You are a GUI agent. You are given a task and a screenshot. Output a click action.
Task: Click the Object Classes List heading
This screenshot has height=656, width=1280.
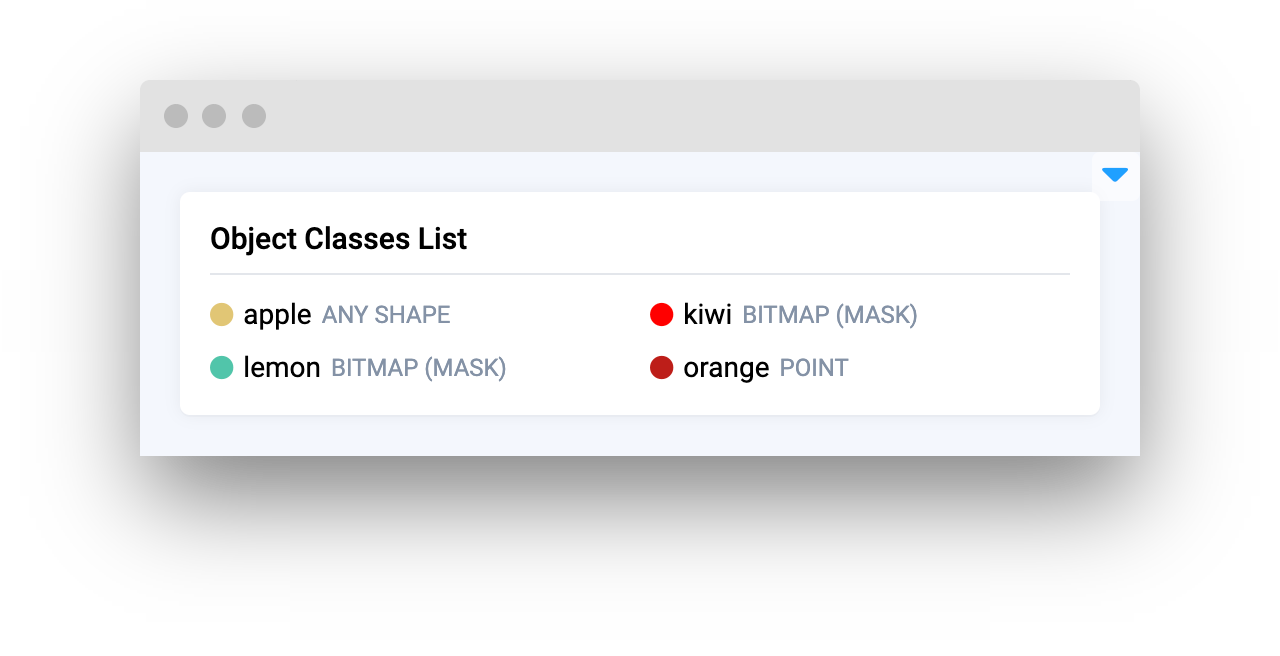pos(338,239)
